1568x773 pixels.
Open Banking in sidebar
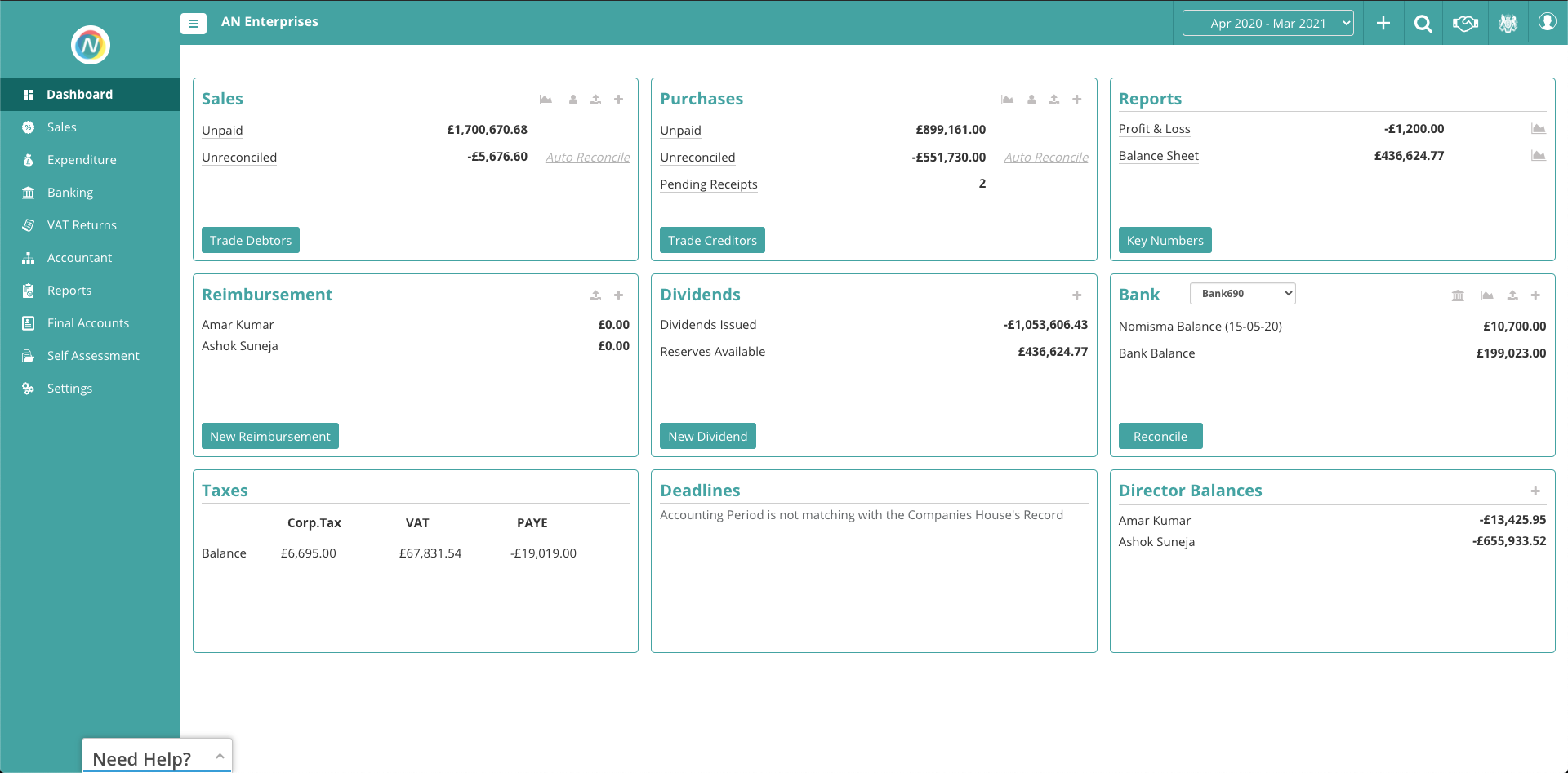click(90, 193)
